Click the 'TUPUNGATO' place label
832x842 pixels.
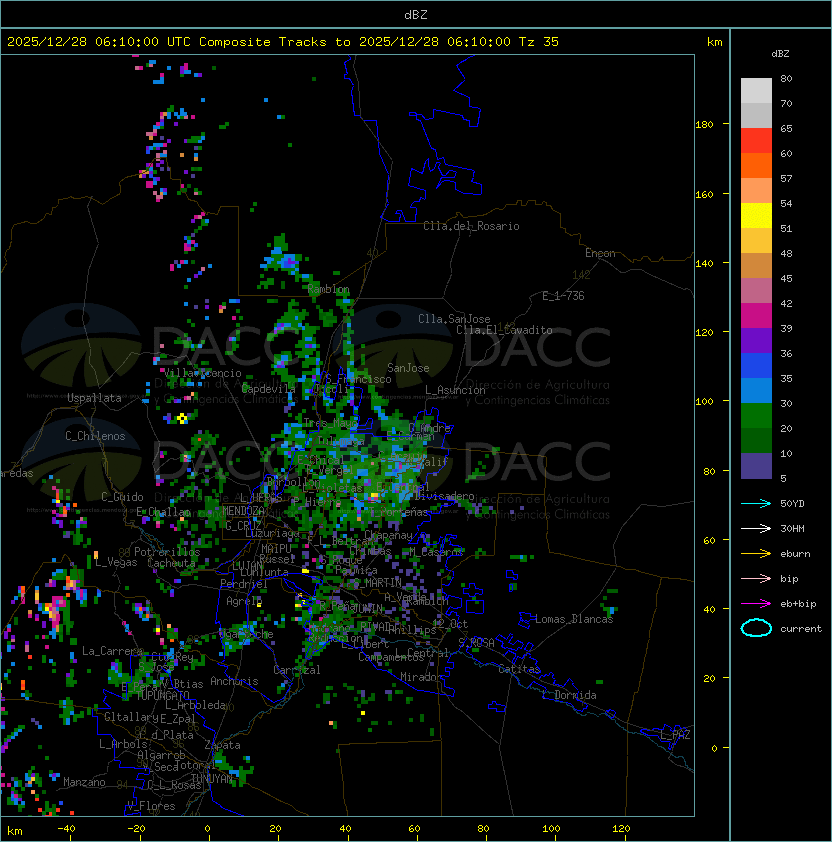pos(163,695)
